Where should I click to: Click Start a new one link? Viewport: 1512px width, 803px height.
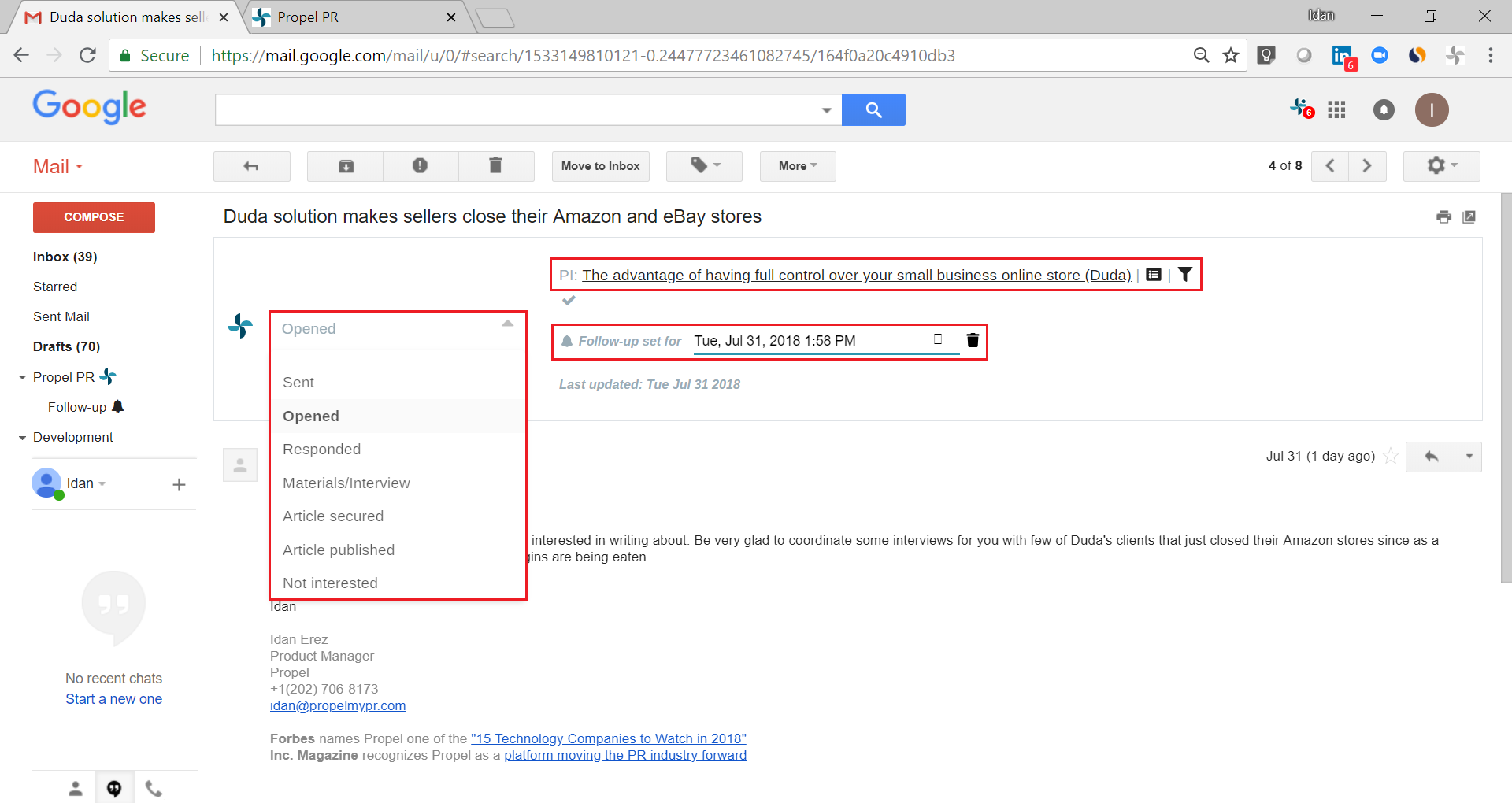point(113,699)
